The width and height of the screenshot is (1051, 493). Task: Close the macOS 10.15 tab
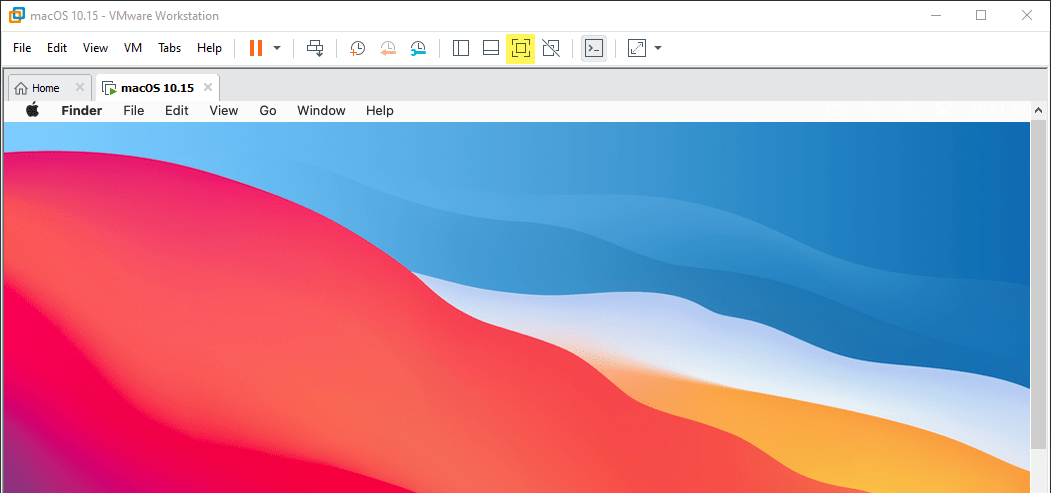coord(208,87)
